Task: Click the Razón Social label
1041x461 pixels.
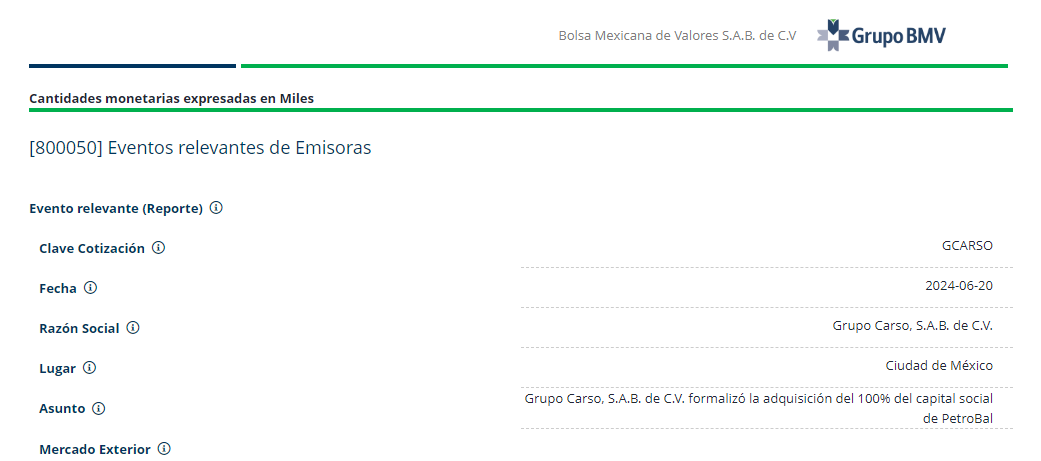Action: [x=79, y=328]
